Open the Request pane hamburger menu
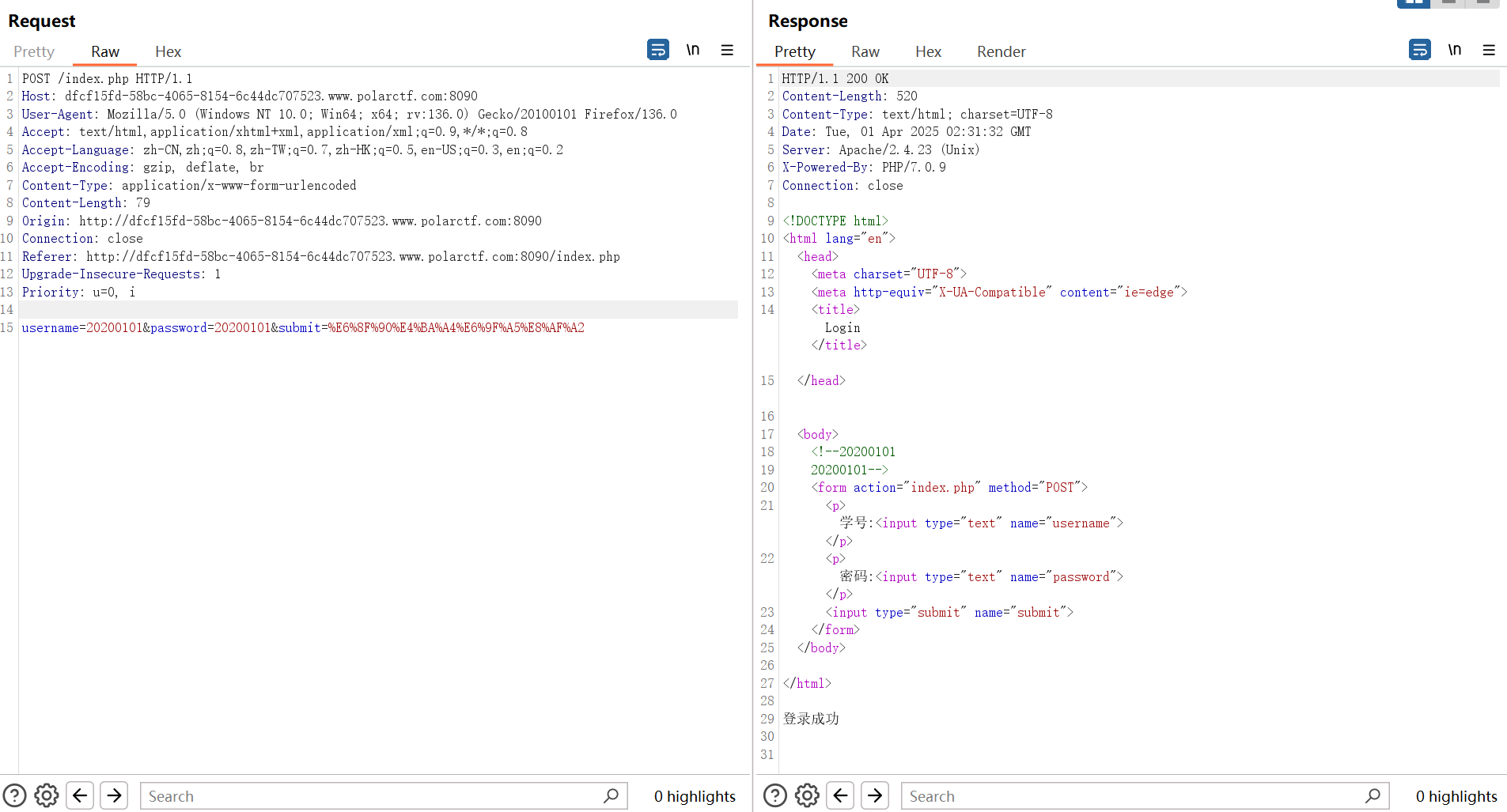1507x812 pixels. 727,51
